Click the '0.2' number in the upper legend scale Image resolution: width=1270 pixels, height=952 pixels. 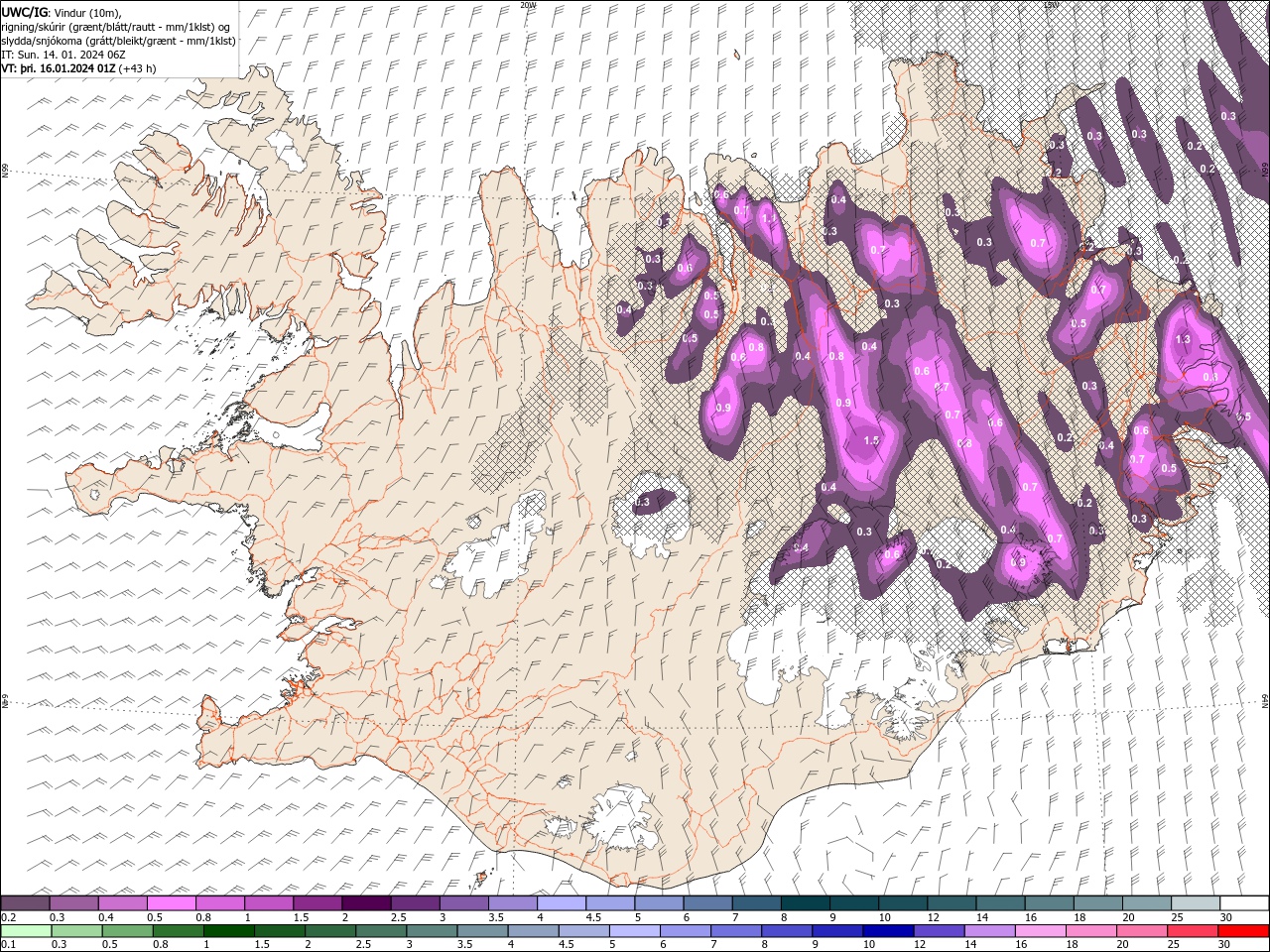7,917
